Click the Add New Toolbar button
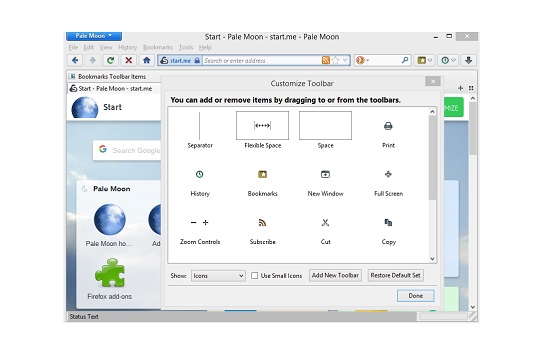 tap(335, 275)
